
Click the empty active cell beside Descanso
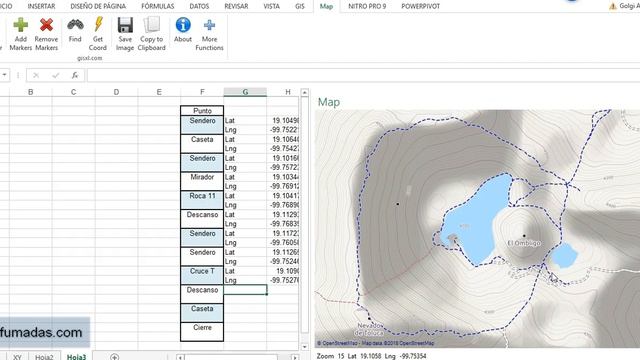(x=245, y=290)
